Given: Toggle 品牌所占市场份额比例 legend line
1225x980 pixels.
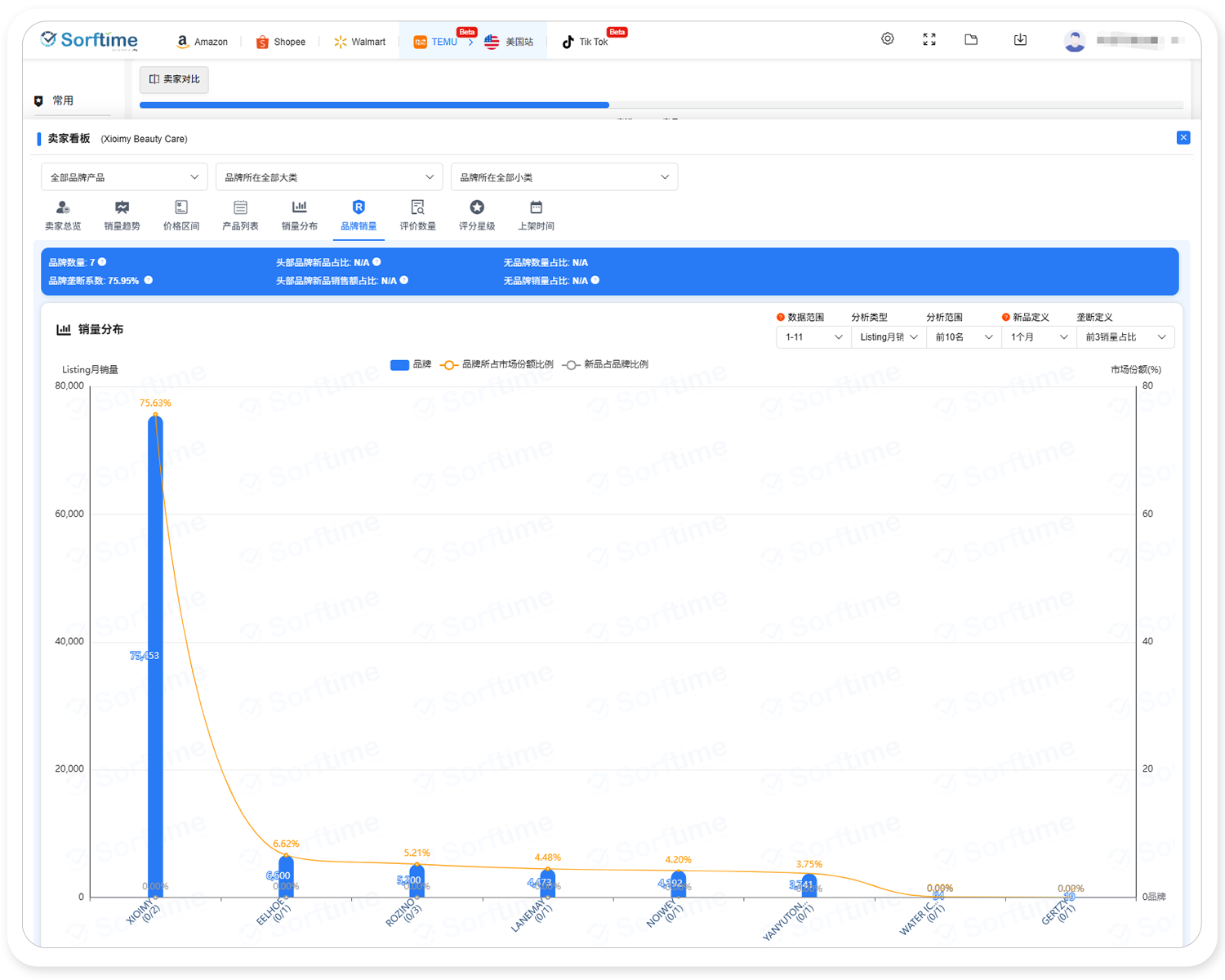Looking at the screenshot, I should click(497, 365).
